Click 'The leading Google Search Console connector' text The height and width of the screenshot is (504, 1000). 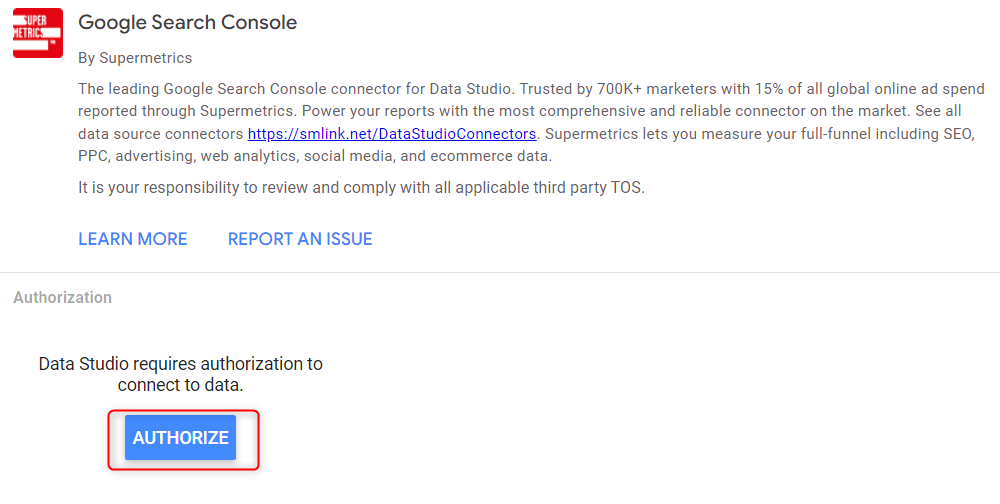click(234, 88)
